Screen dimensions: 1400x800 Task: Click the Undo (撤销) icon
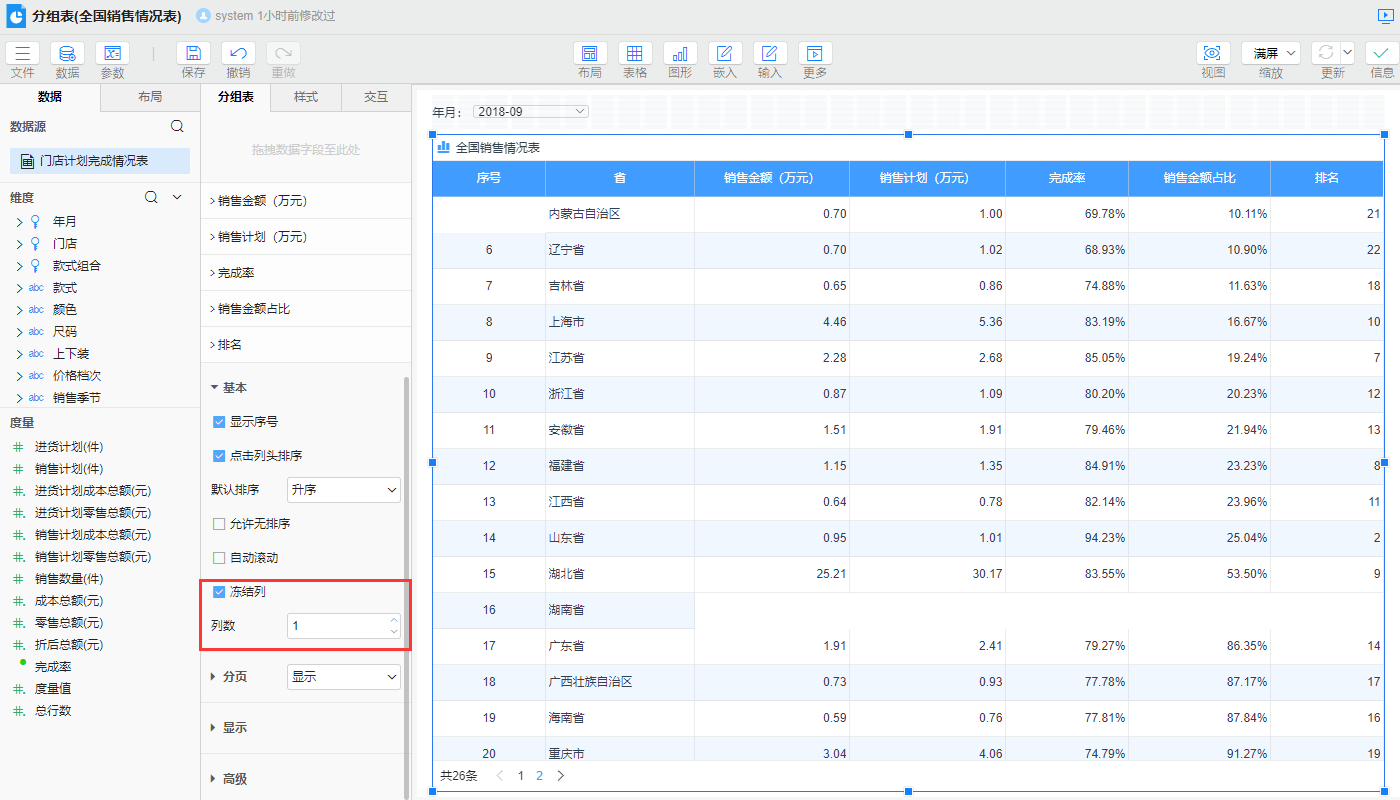coord(238,54)
